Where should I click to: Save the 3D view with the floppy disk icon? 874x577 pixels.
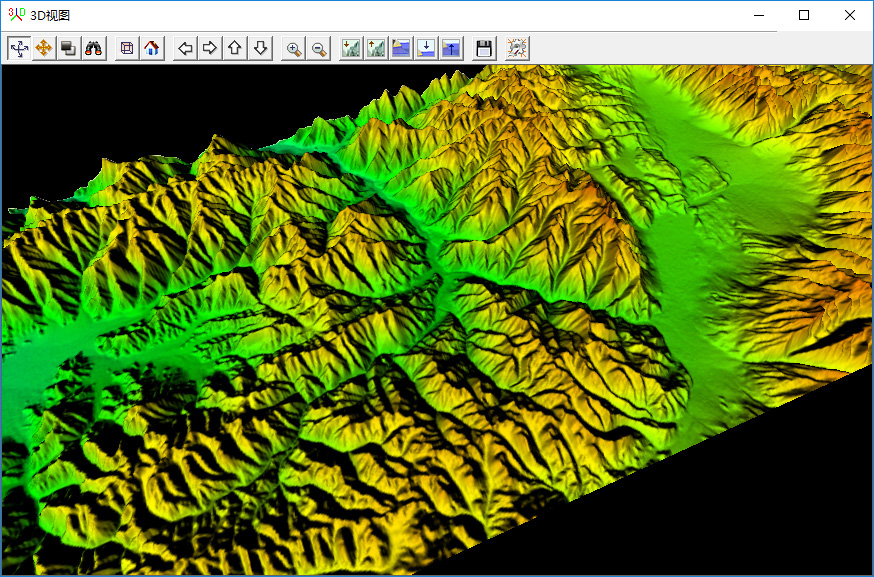[484, 48]
